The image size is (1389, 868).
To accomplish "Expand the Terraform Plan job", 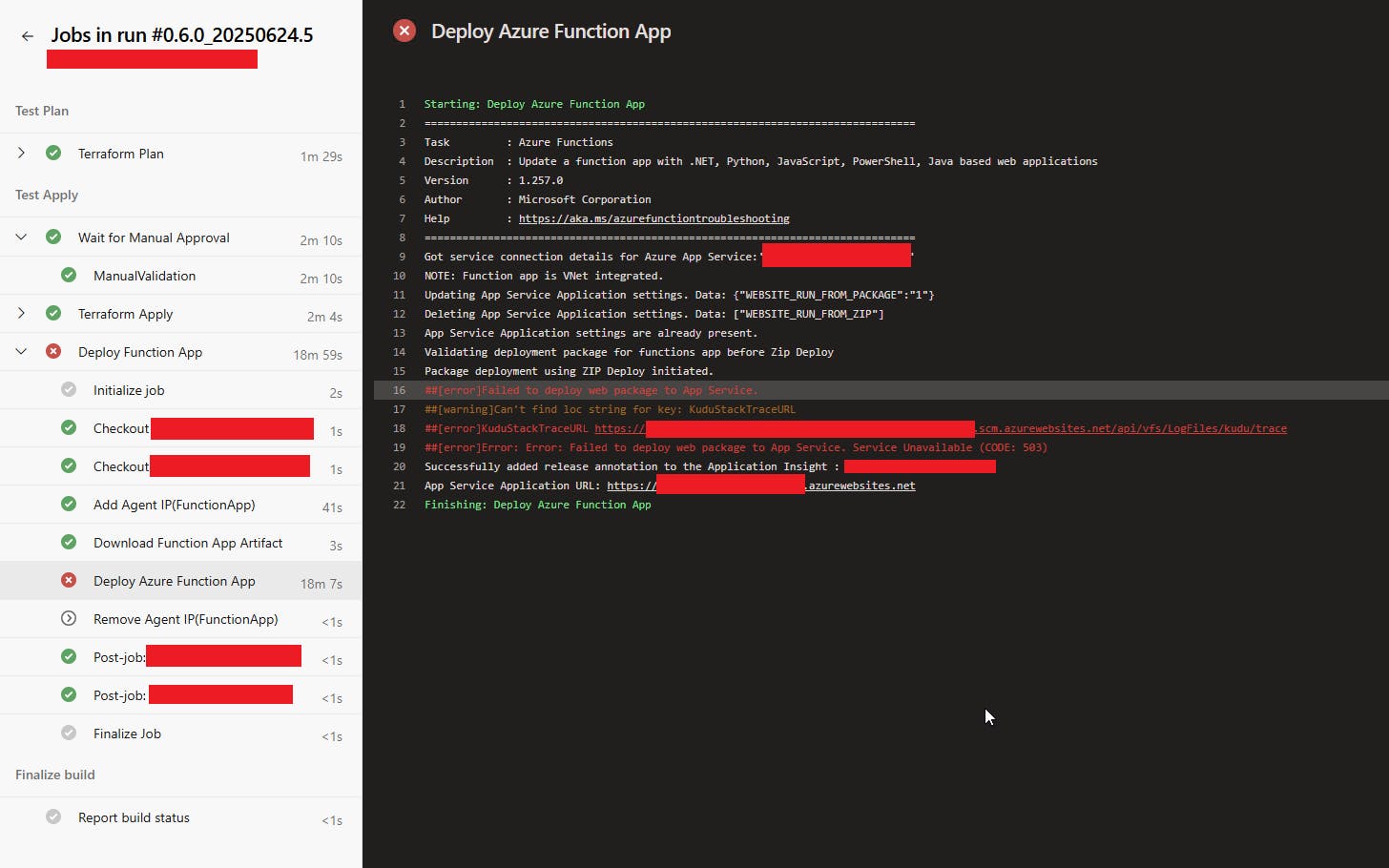I will 21,153.
